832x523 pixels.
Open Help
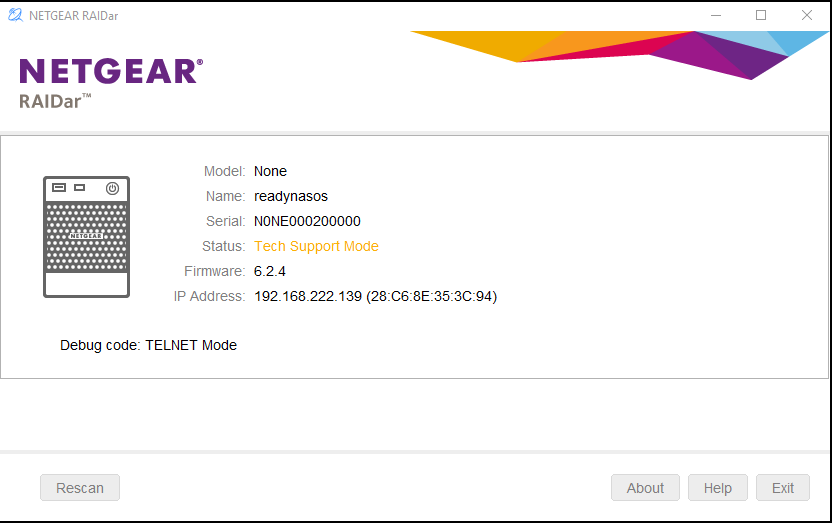(718, 487)
